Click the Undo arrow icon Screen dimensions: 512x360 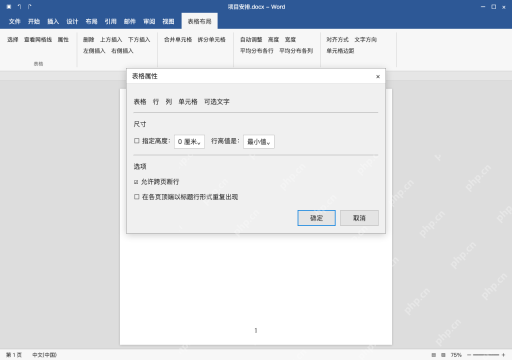tap(19, 7)
